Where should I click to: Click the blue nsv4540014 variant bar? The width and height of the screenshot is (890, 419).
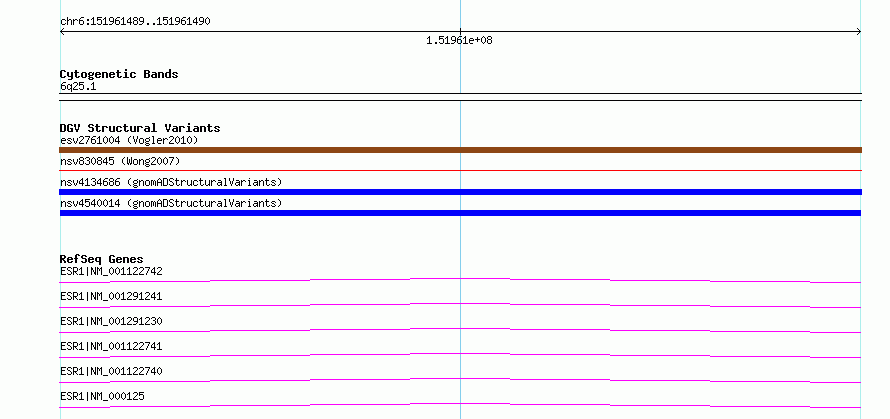[x=460, y=213]
